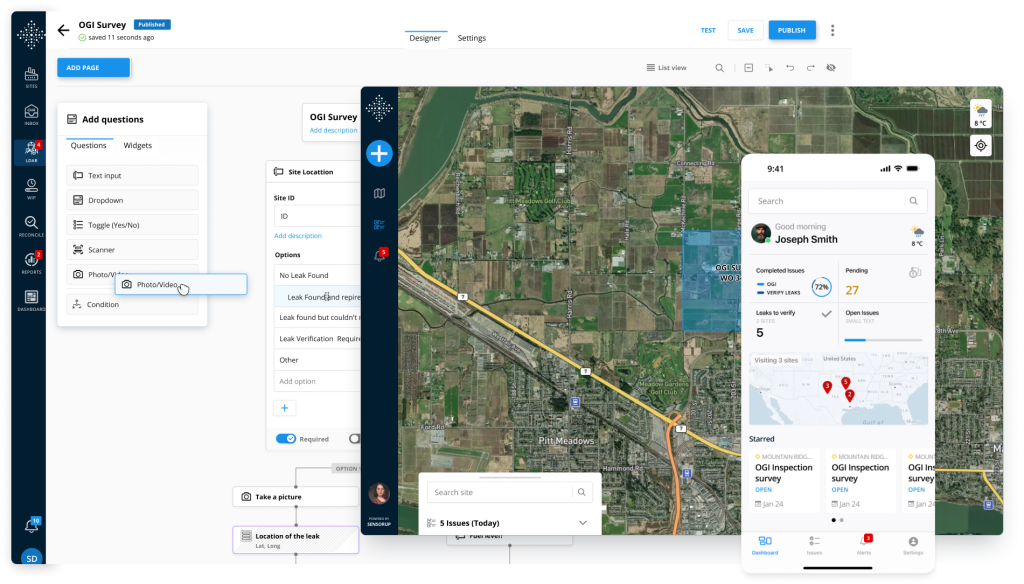The image size is (1024, 584).
Task: Tap the search magnifier in mobile search
Action: point(914,201)
